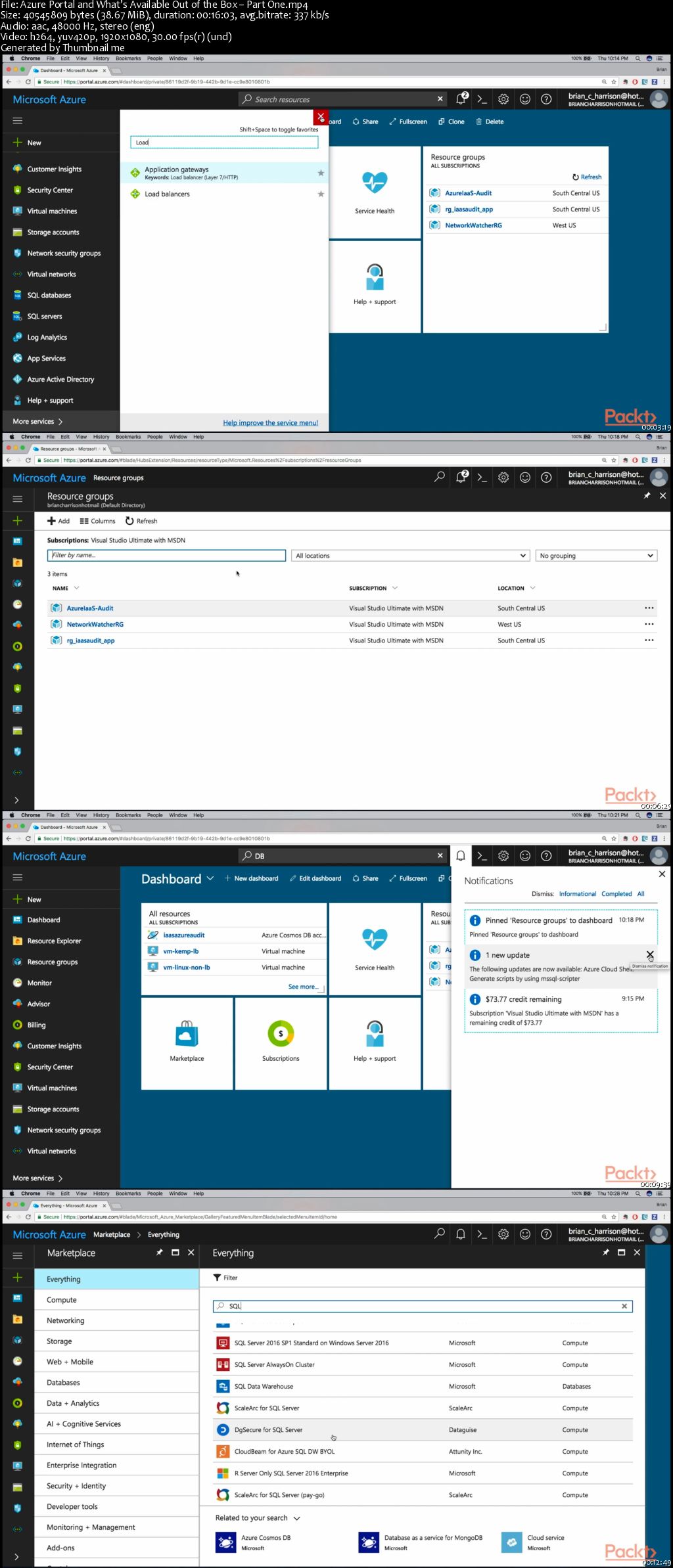The width and height of the screenshot is (673, 1568).
Task: Click the "Search resources" box
Action: tap(342, 99)
